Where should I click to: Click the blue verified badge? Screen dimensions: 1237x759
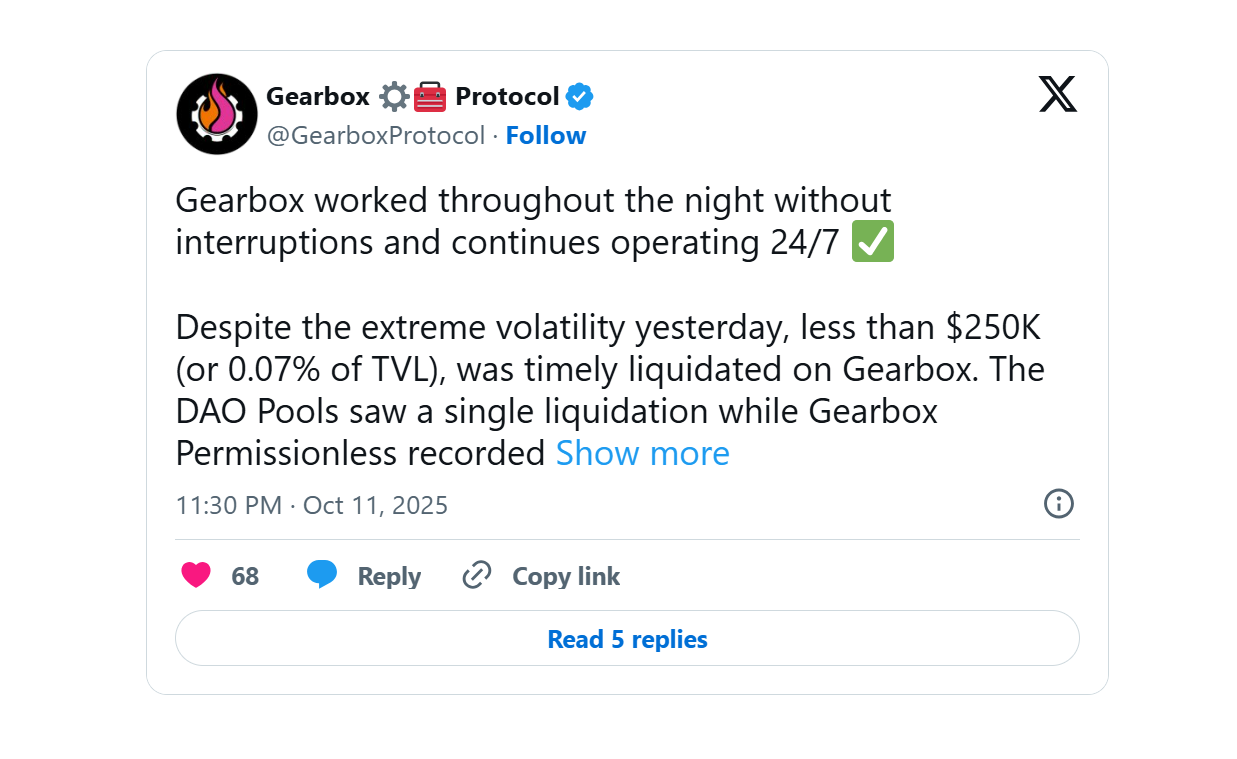[x=580, y=97]
